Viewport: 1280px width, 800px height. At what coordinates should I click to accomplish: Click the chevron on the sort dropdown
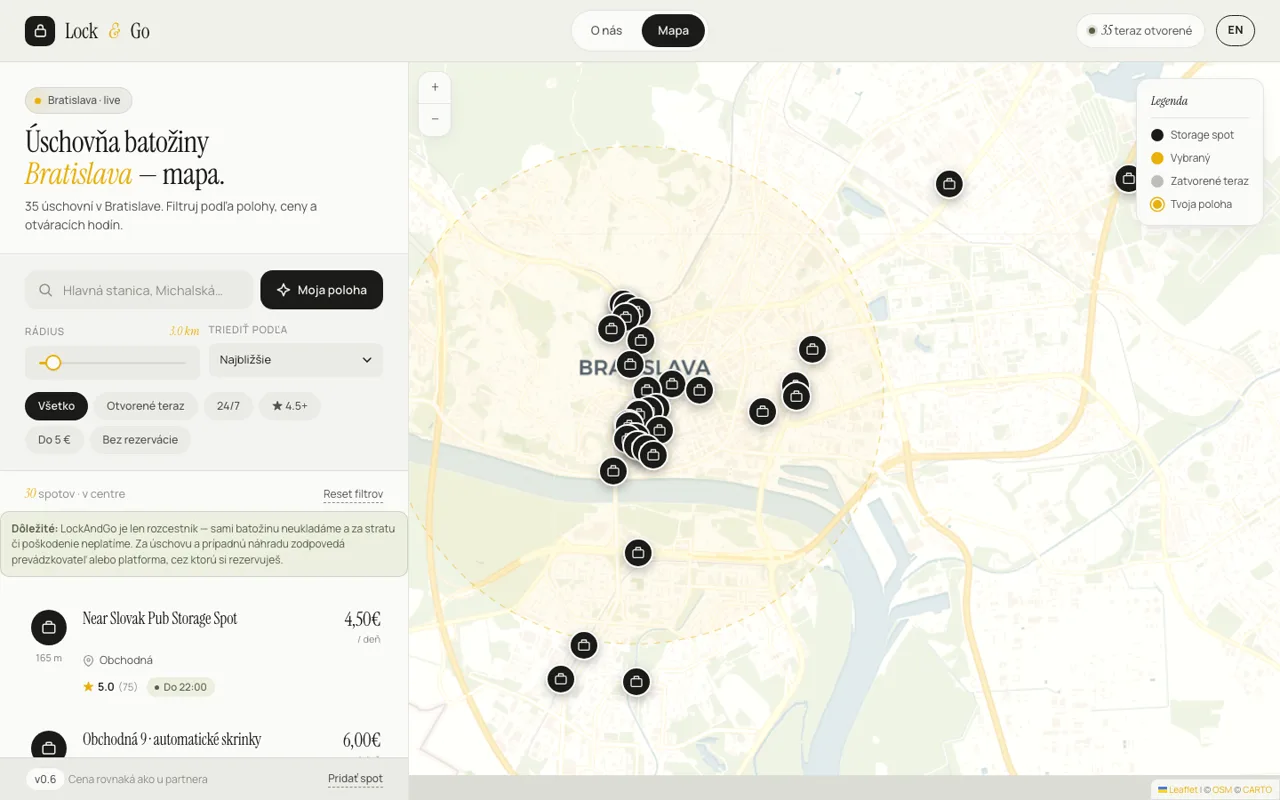(x=367, y=360)
